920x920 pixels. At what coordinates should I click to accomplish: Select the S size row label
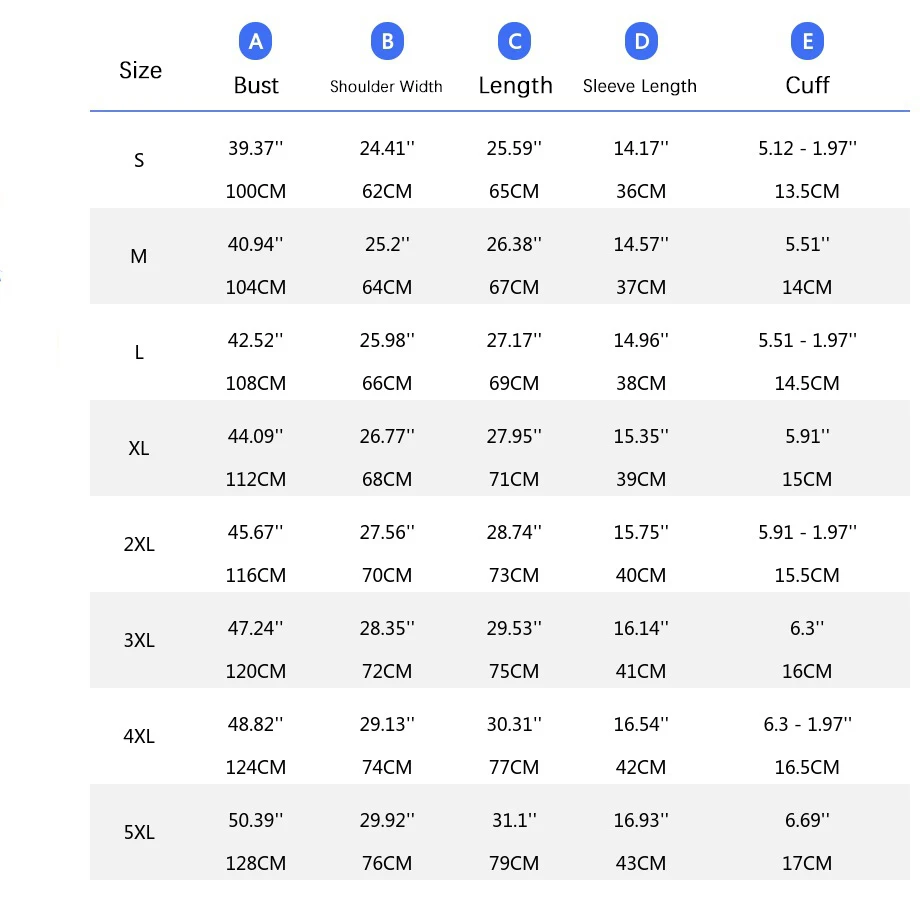click(x=139, y=160)
